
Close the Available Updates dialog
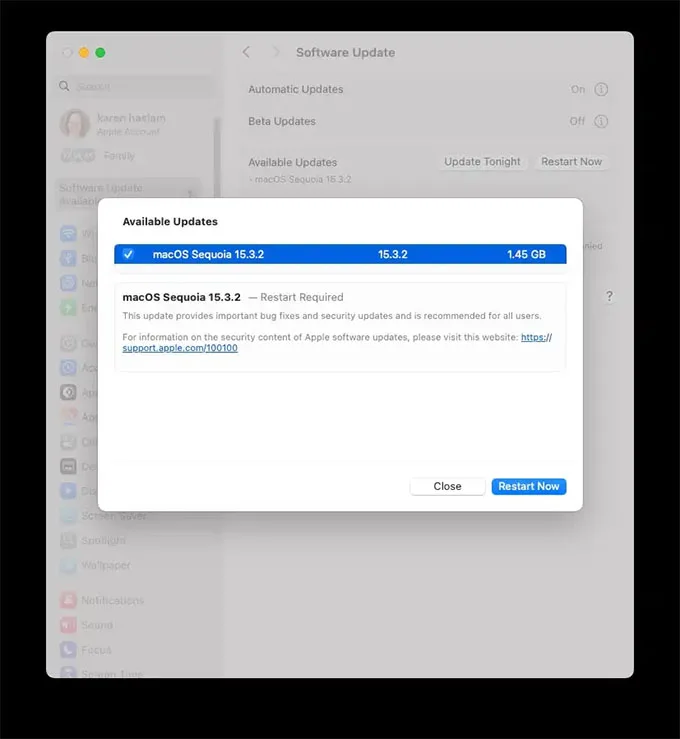pos(447,486)
